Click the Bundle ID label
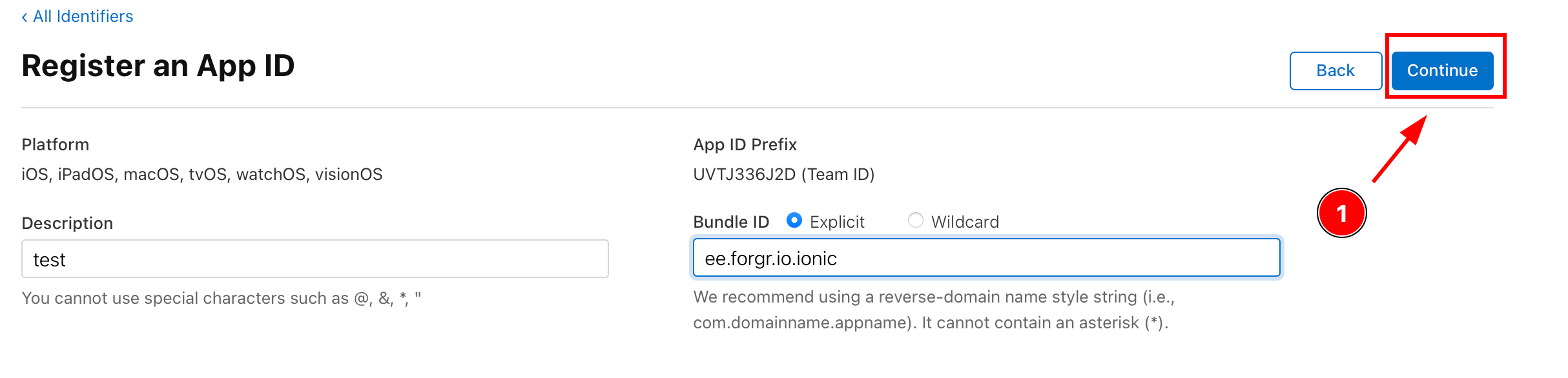Screen dimensions: 1568x378 coord(731,222)
